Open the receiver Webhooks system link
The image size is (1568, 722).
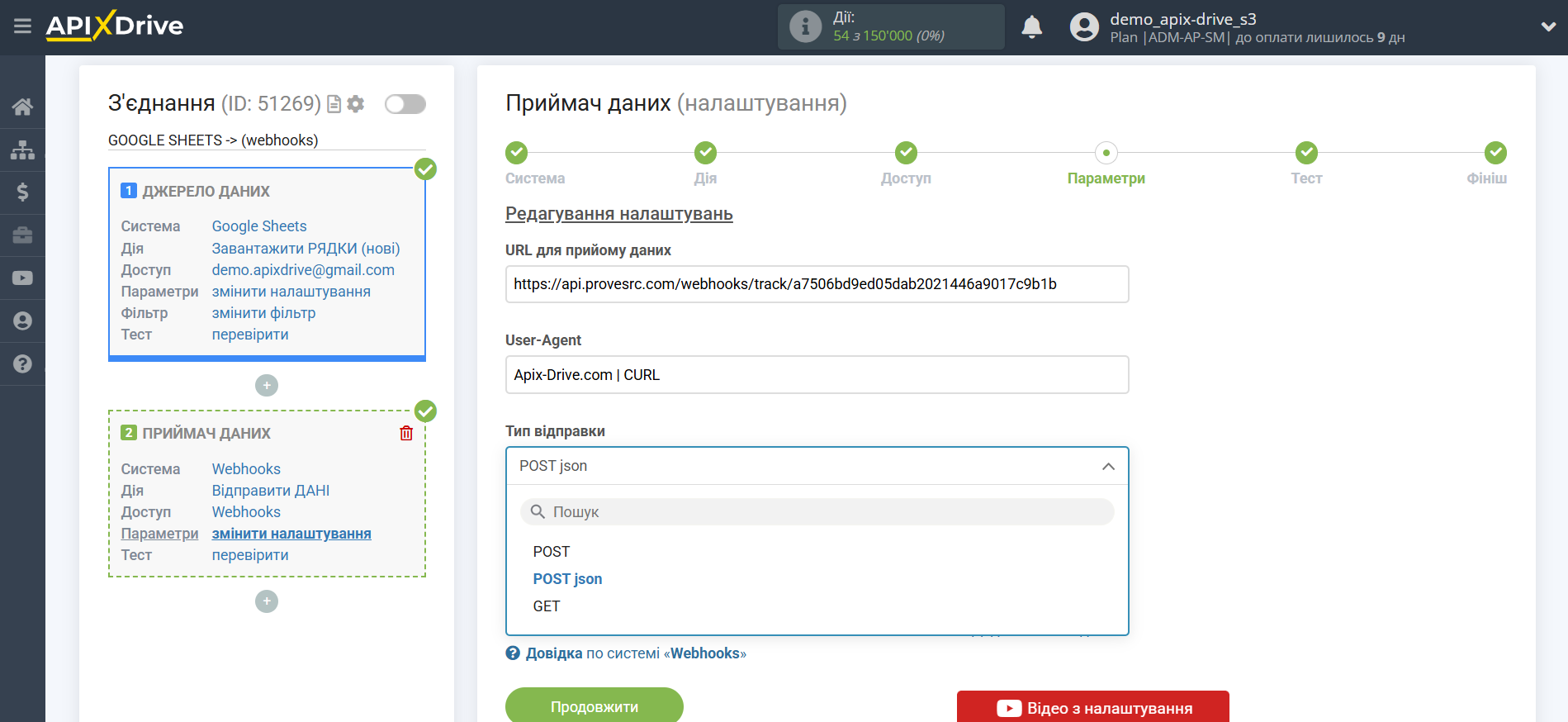click(246, 469)
